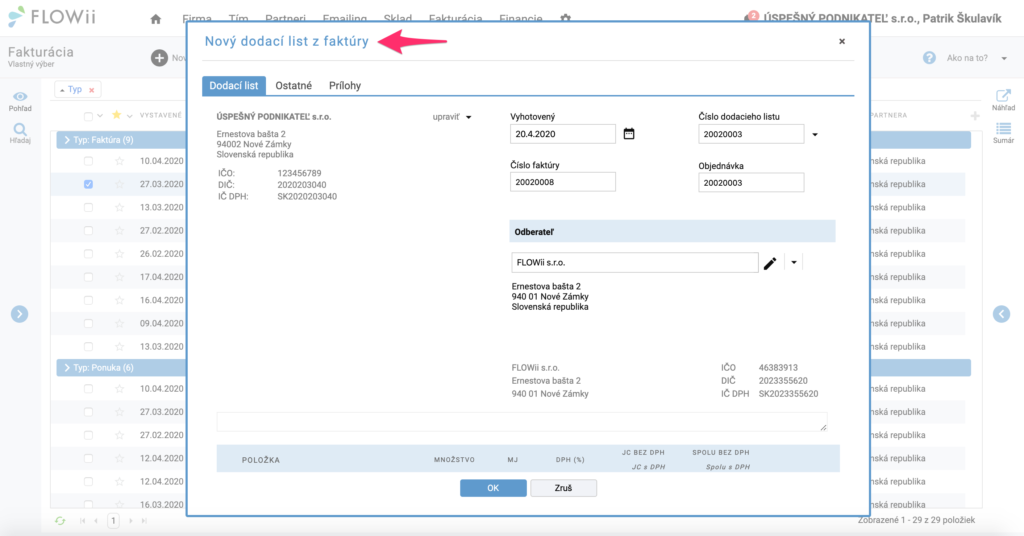Check the 09.04.2020 row checkbox

88,323
